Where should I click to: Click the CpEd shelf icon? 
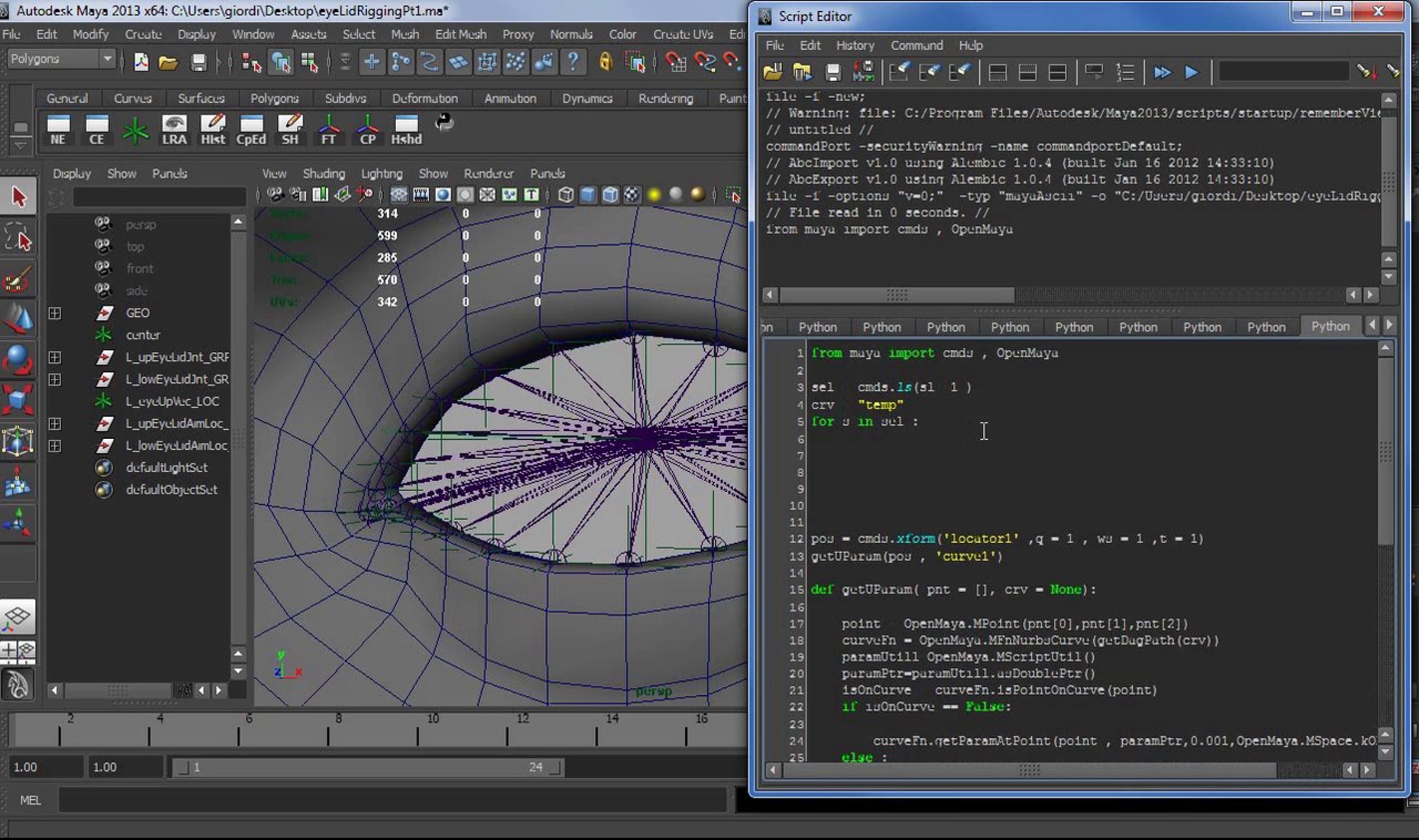click(251, 130)
